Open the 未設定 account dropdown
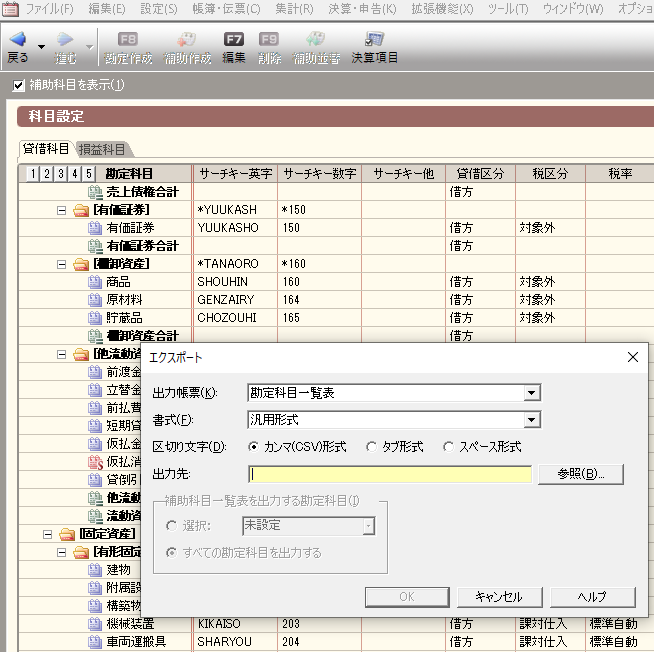This screenshot has height=652, width=654. point(368,526)
